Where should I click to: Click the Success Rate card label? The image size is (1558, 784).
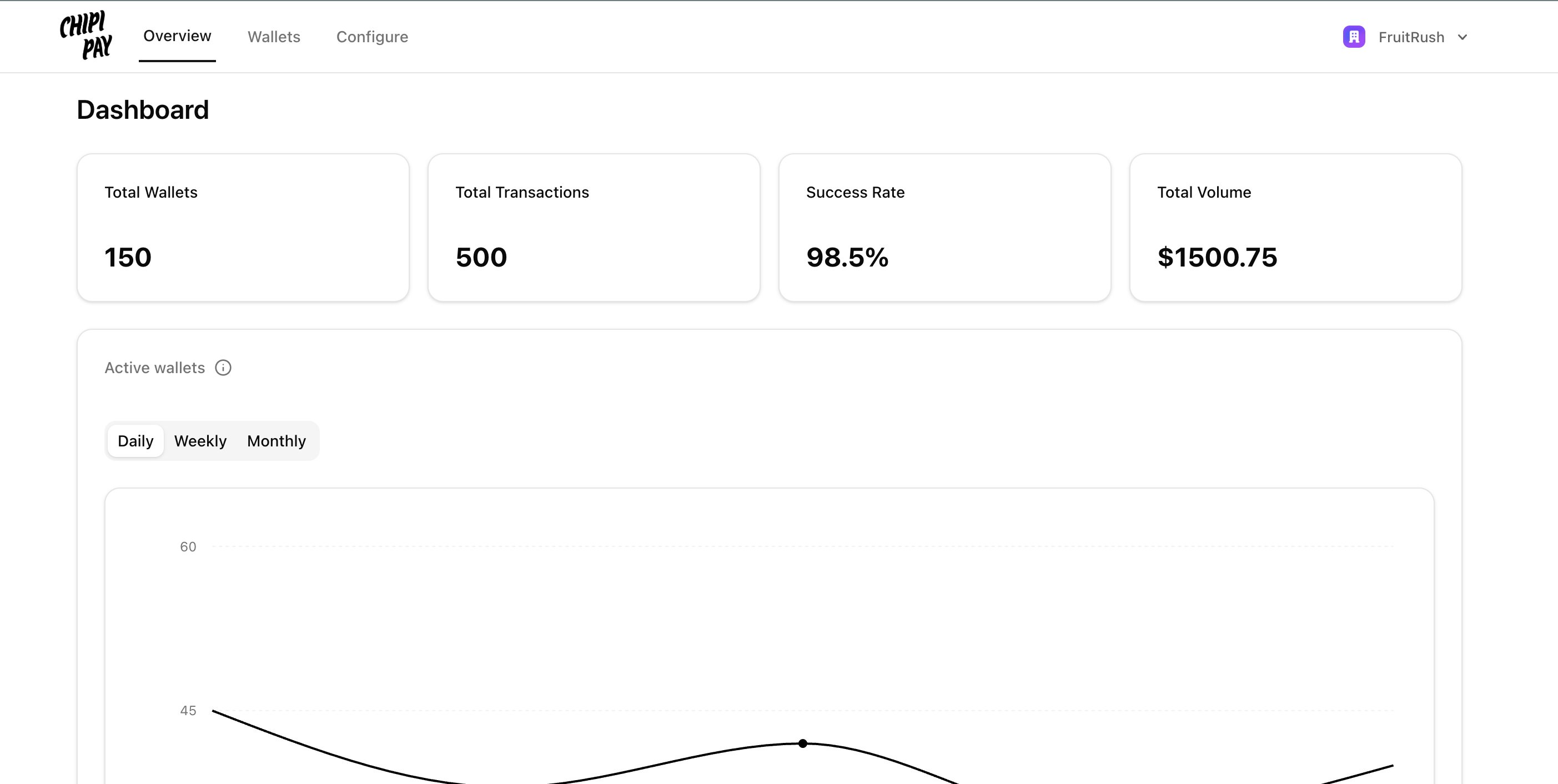click(855, 192)
